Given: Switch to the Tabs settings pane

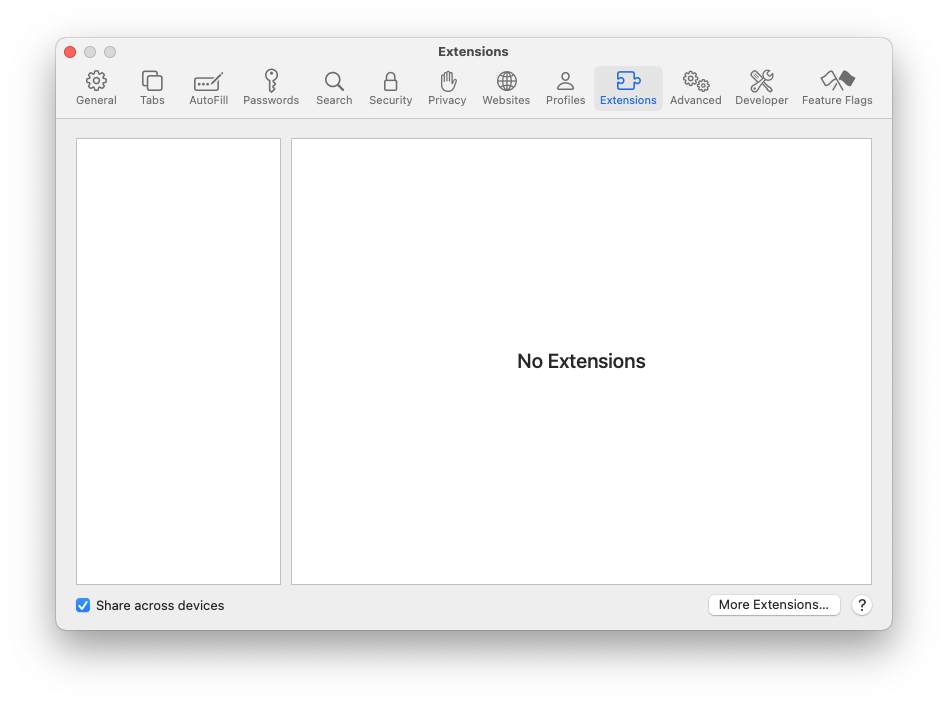Looking at the screenshot, I should pos(152,88).
